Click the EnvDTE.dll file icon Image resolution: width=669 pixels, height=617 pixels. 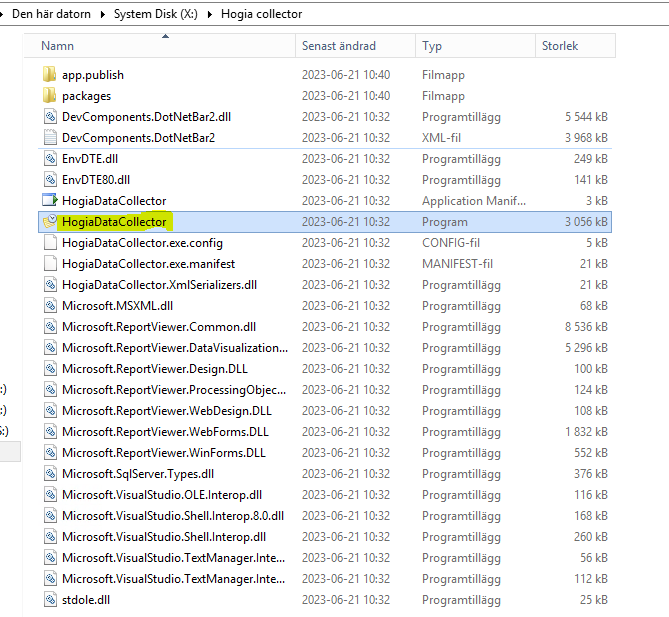point(51,159)
